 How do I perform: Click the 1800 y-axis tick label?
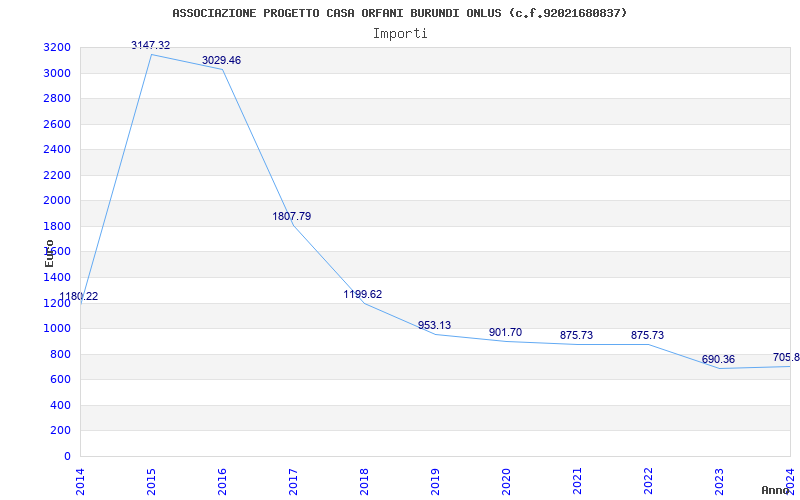coord(58,227)
